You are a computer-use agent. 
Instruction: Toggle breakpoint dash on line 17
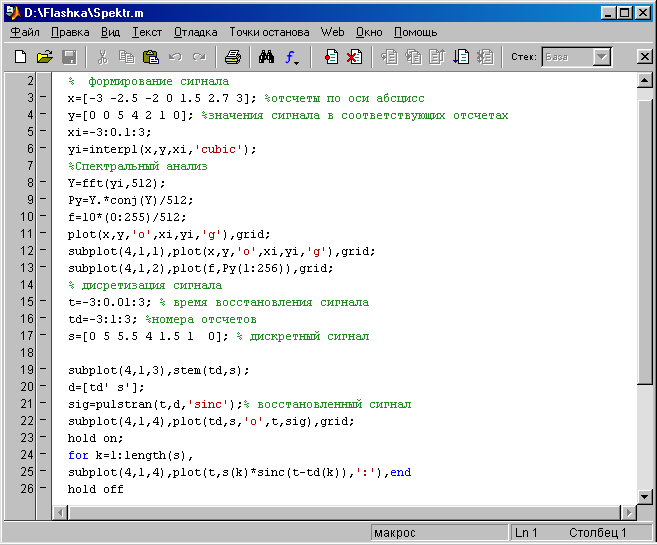43,335
